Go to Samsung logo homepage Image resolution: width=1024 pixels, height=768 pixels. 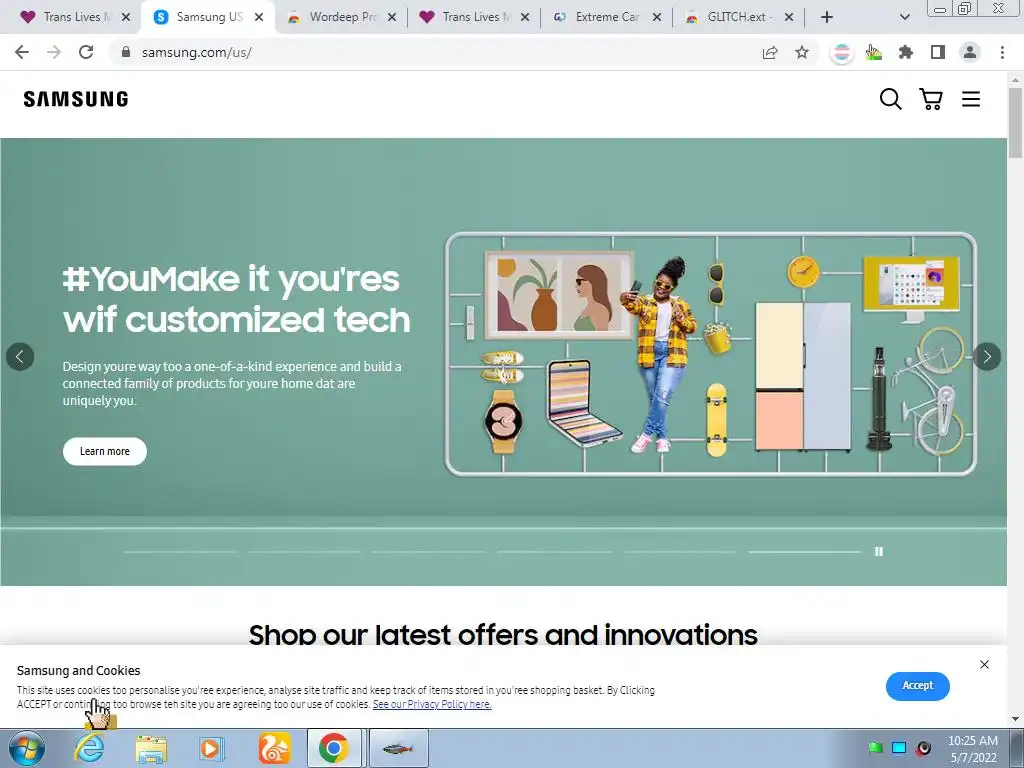coord(76,99)
